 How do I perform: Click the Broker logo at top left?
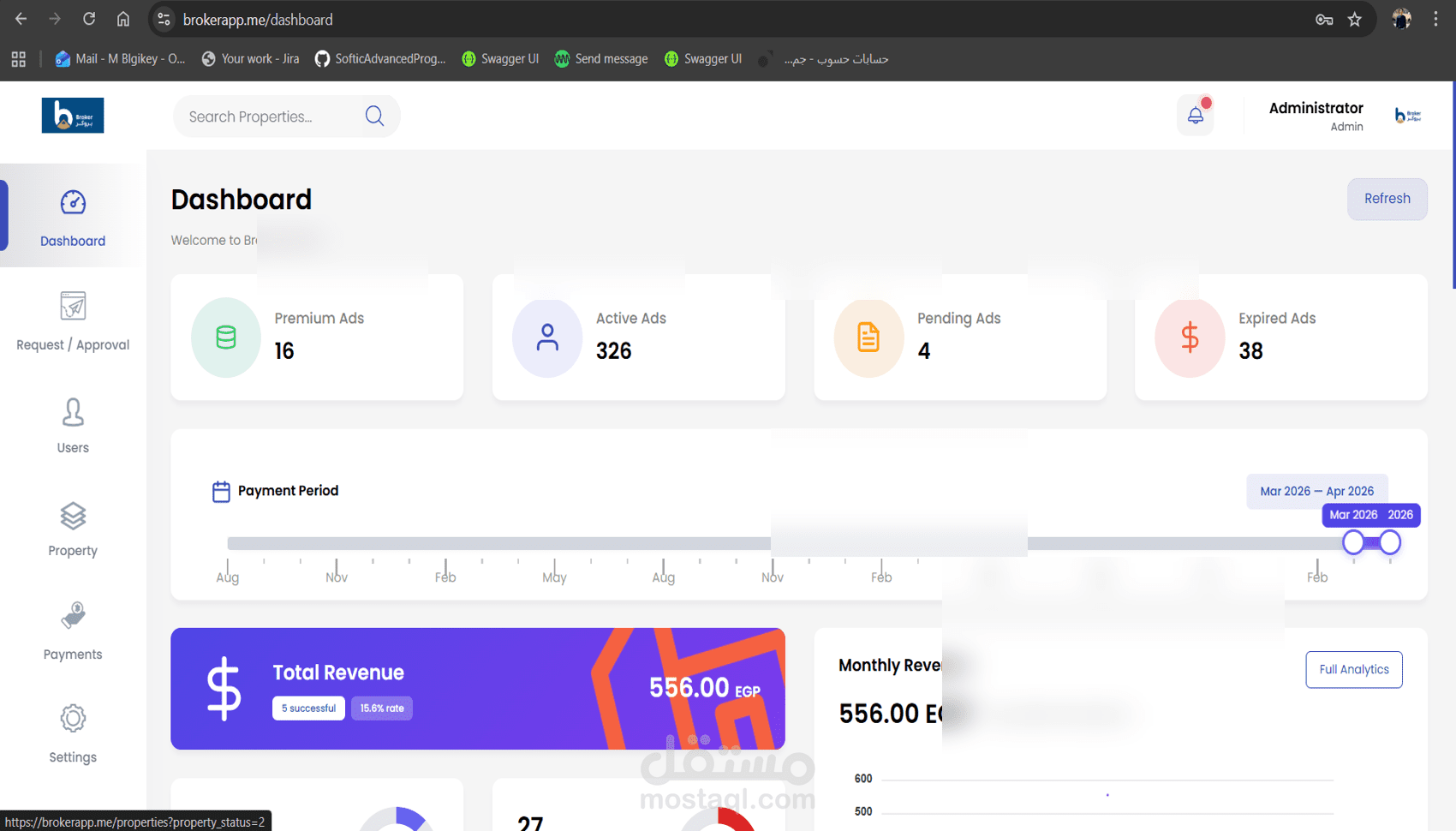tap(73, 116)
